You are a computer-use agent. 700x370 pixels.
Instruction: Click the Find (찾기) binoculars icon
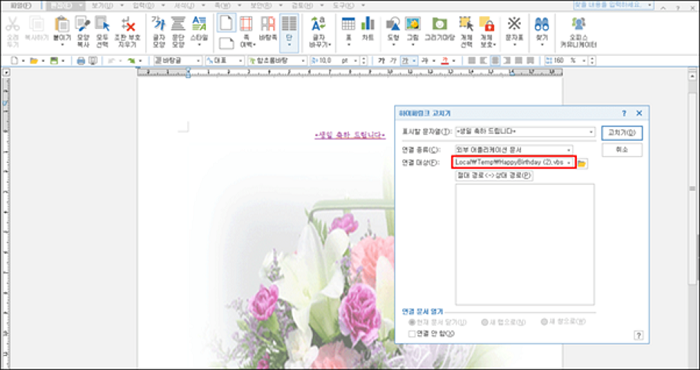pyautogui.click(x=542, y=24)
